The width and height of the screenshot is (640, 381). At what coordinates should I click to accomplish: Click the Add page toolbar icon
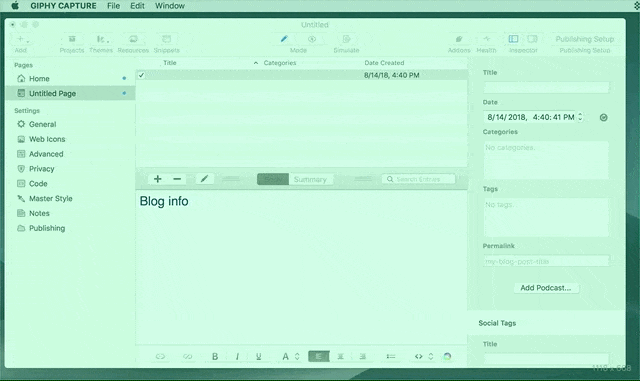tap(21, 39)
